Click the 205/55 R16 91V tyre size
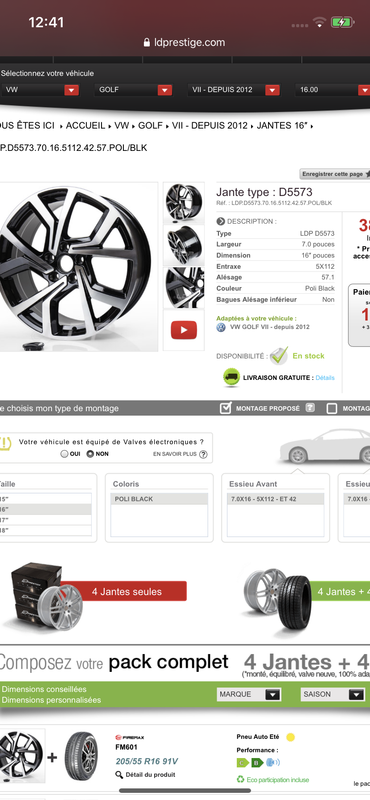Screen dimensions: 370x800 (146, 761)
